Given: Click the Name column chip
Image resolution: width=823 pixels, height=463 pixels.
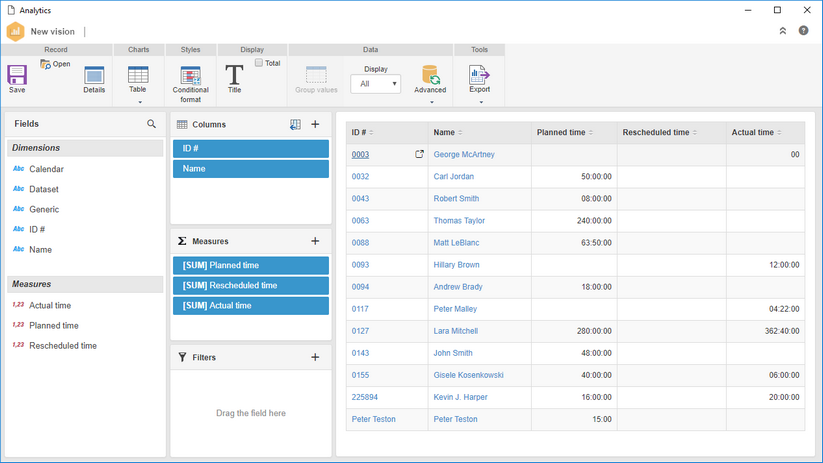Looking at the screenshot, I should (x=251, y=169).
